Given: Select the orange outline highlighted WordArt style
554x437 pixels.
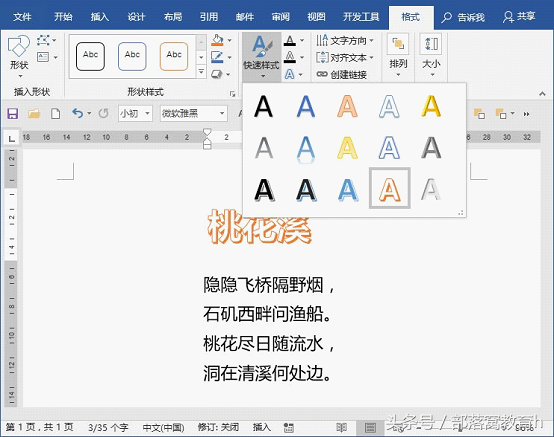Looking at the screenshot, I should [x=390, y=189].
